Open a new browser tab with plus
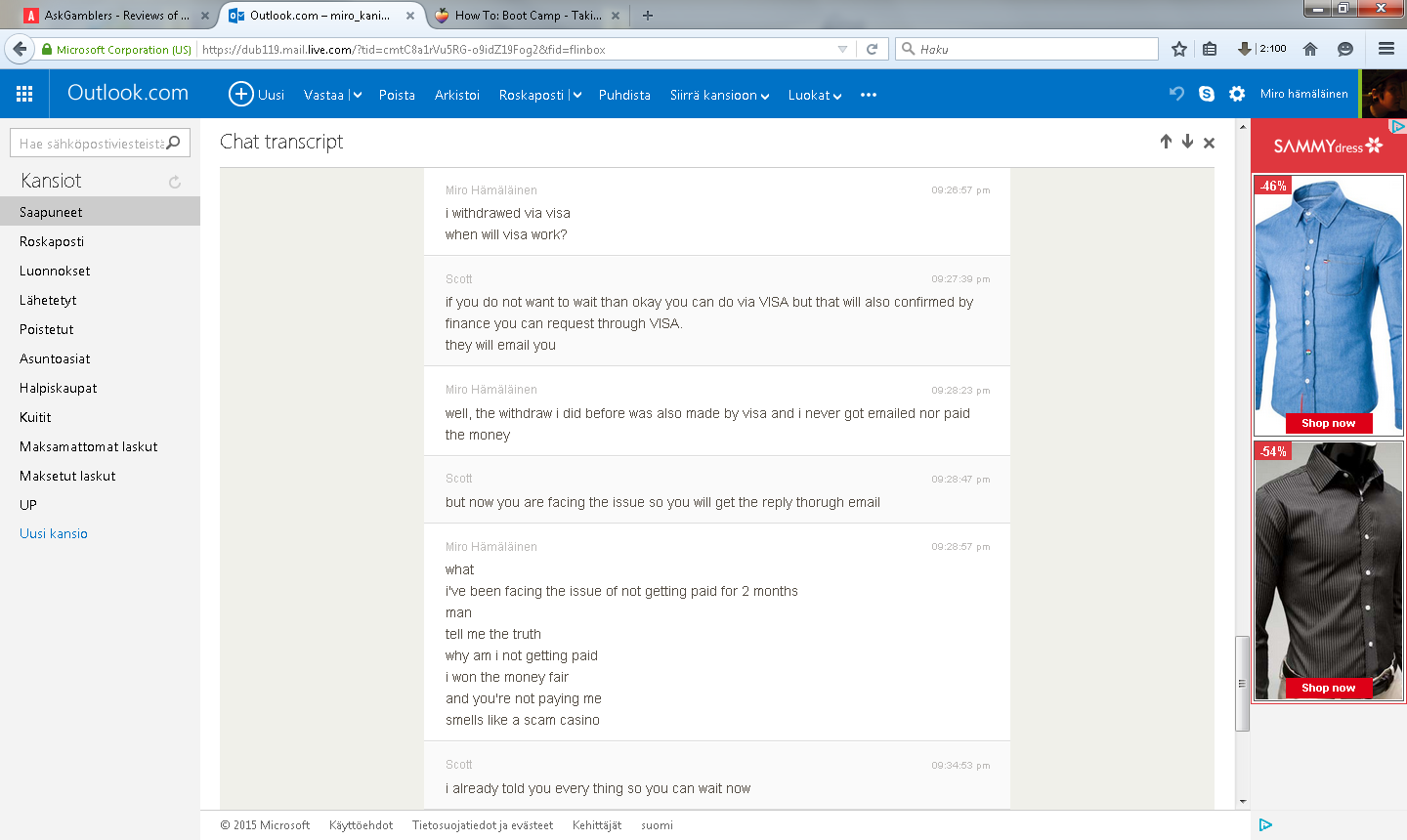Image resolution: width=1407 pixels, height=840 pixels. 648,16
